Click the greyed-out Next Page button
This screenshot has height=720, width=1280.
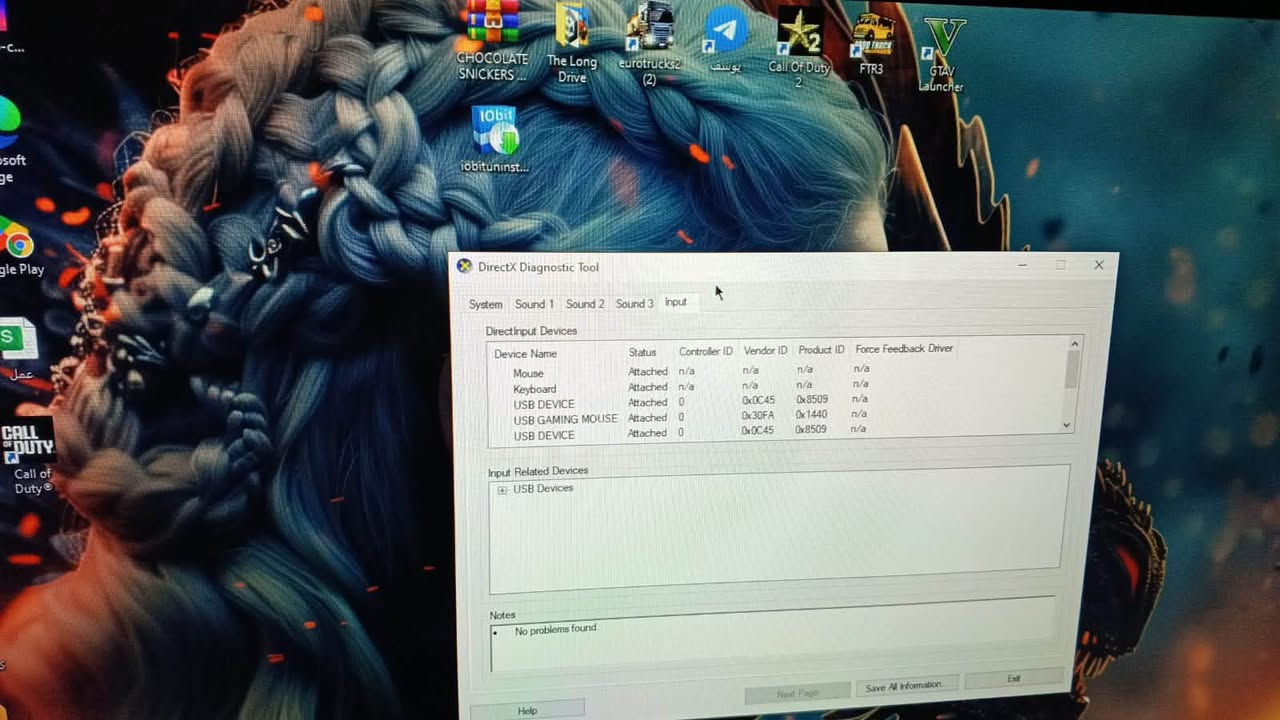(x=797, y=693)
